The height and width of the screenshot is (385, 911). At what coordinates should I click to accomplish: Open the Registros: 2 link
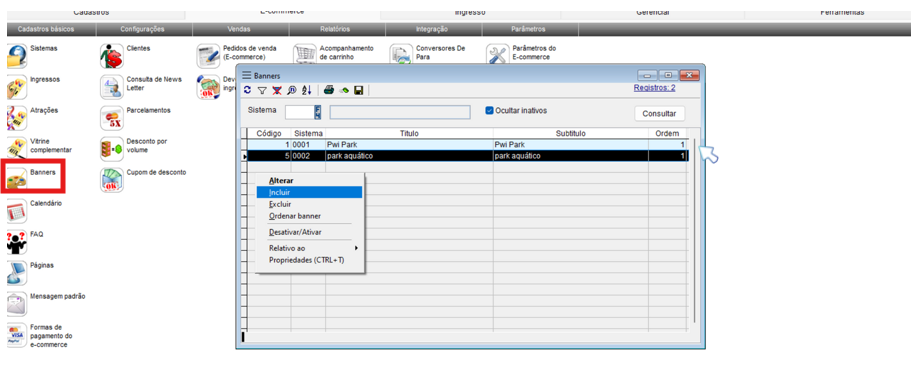tap(654, 88)
